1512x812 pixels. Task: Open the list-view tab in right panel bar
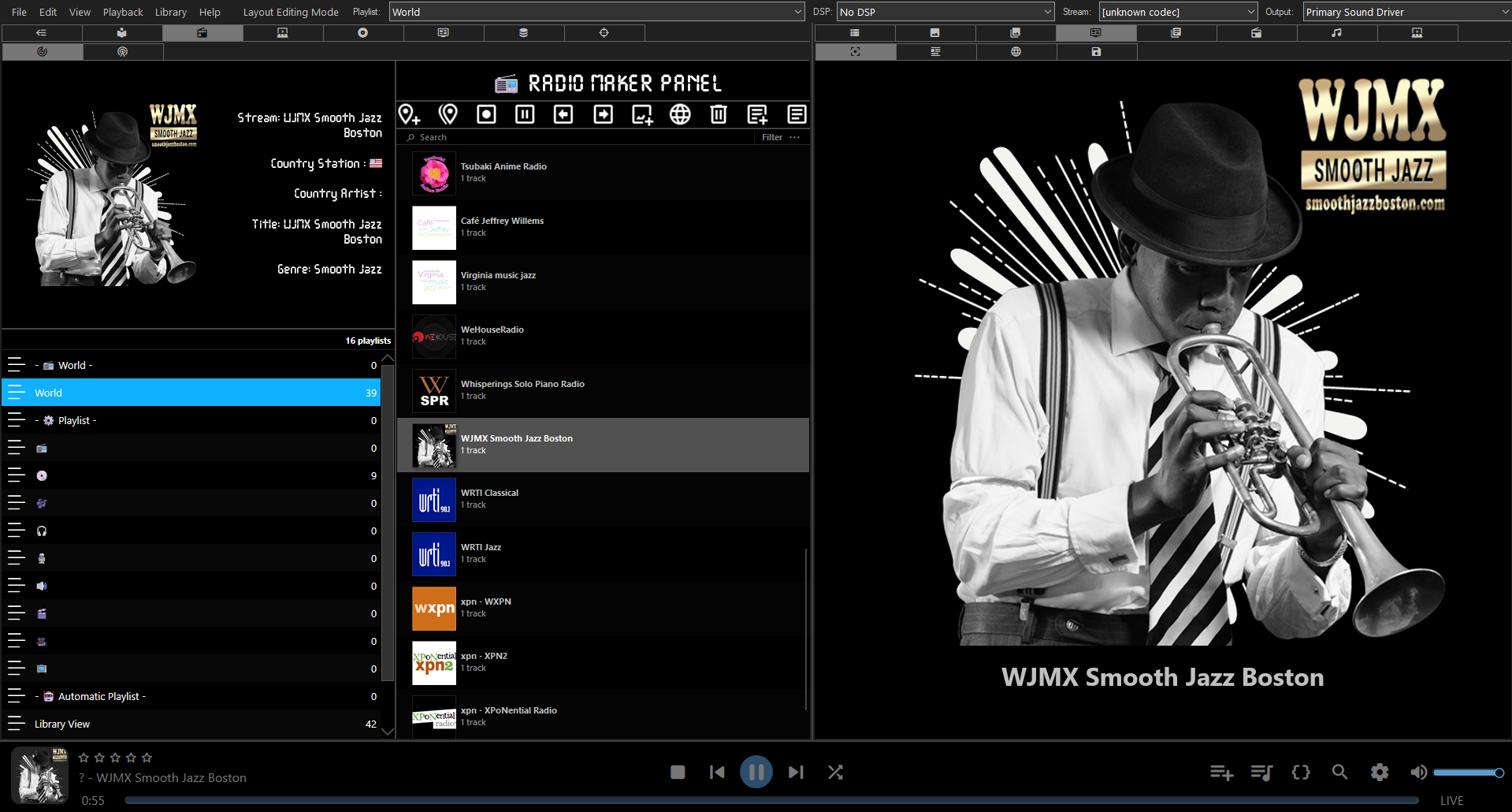click(x=855, y=32)
